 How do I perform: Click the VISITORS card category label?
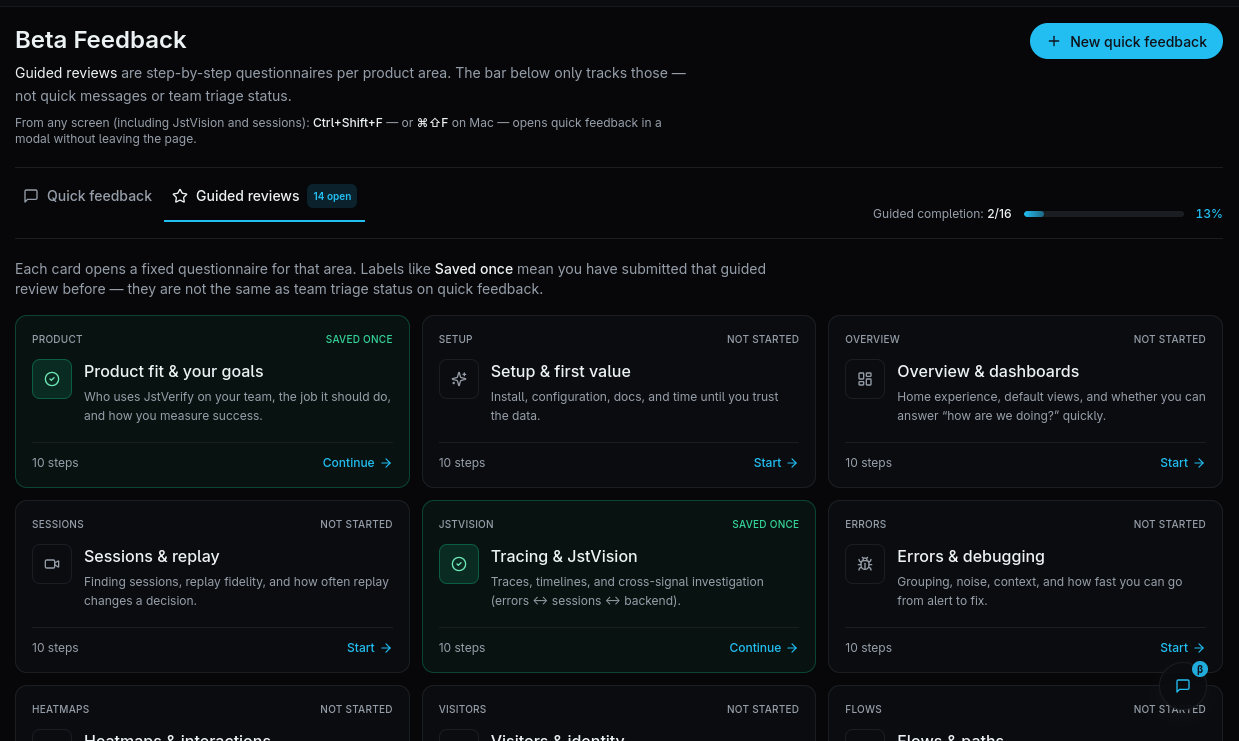463,710
